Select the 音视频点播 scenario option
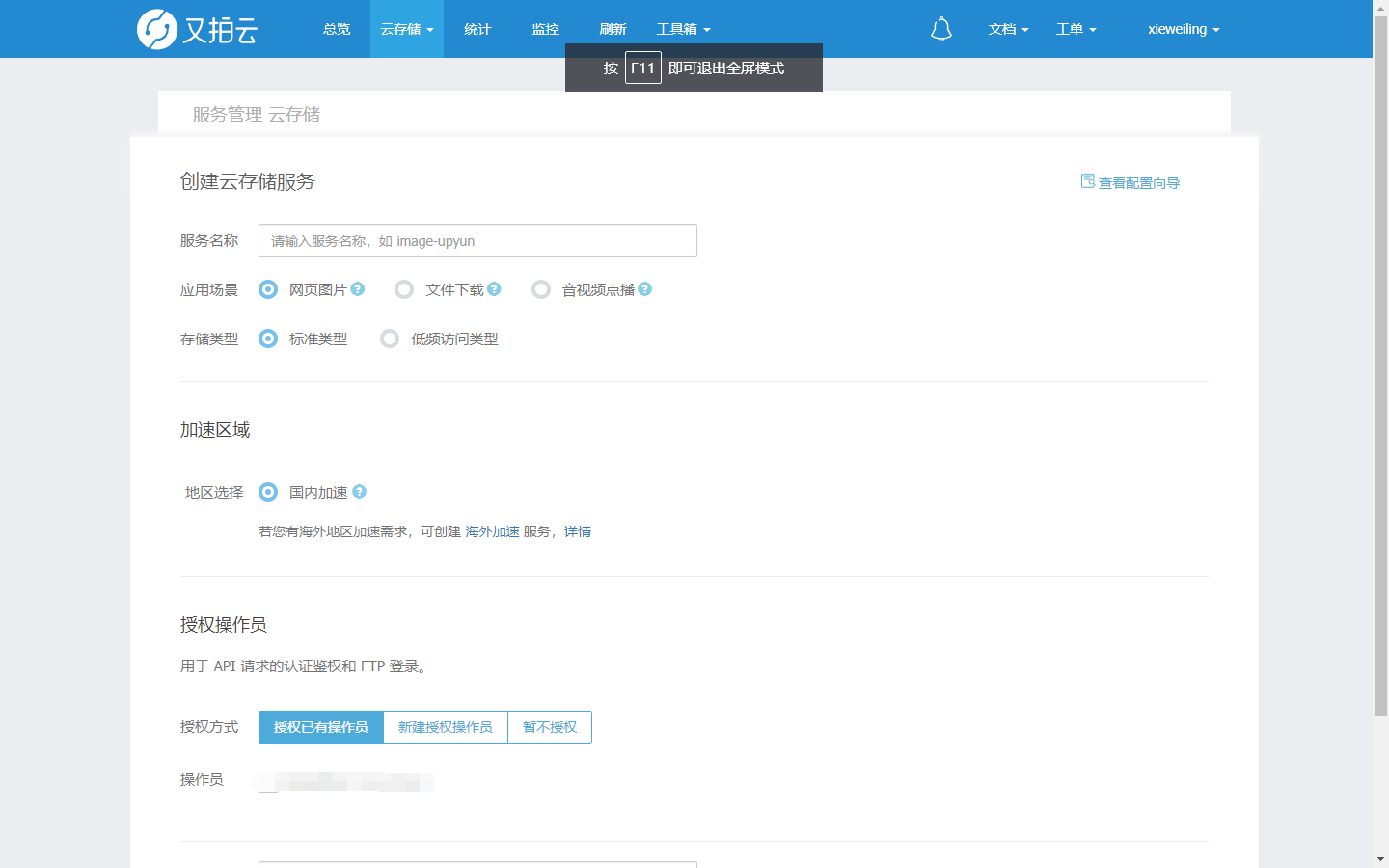1389x868 pixels. pos(540,288)
